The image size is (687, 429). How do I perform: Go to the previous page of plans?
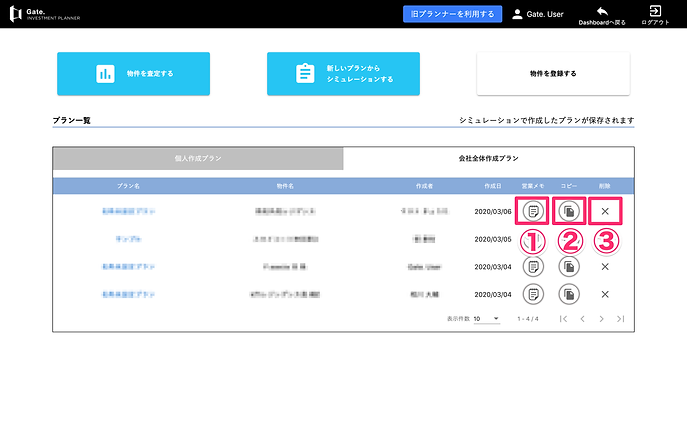(582, 319)
